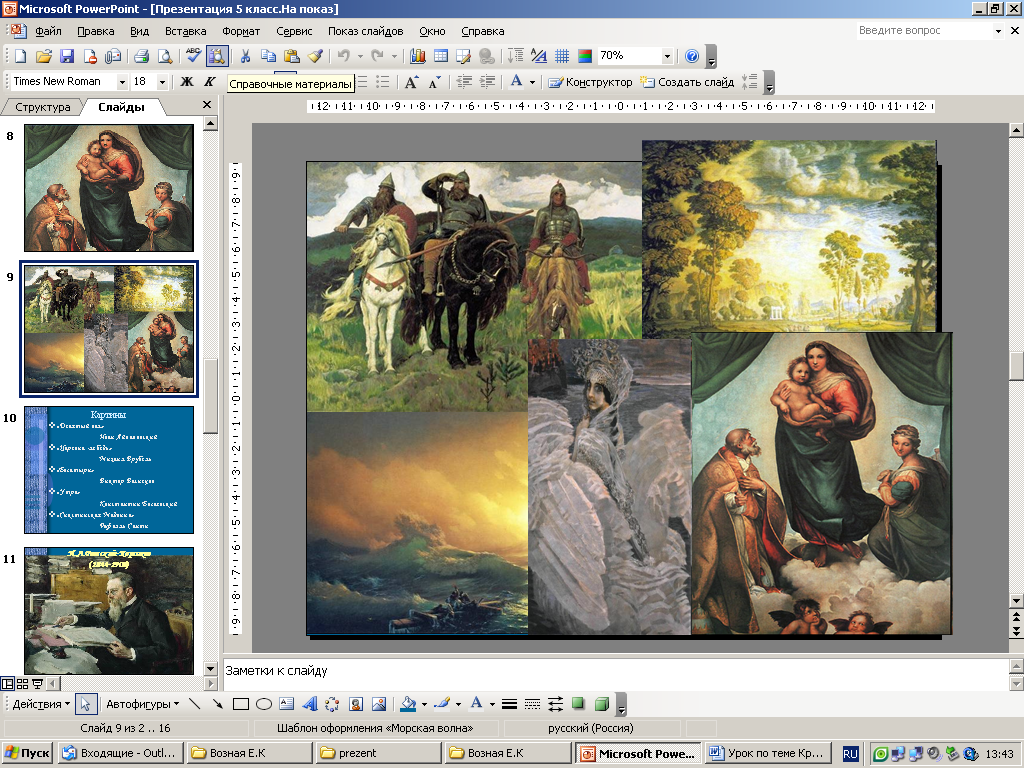Switch to Урок по теме taskbar document

click(769, 753)
